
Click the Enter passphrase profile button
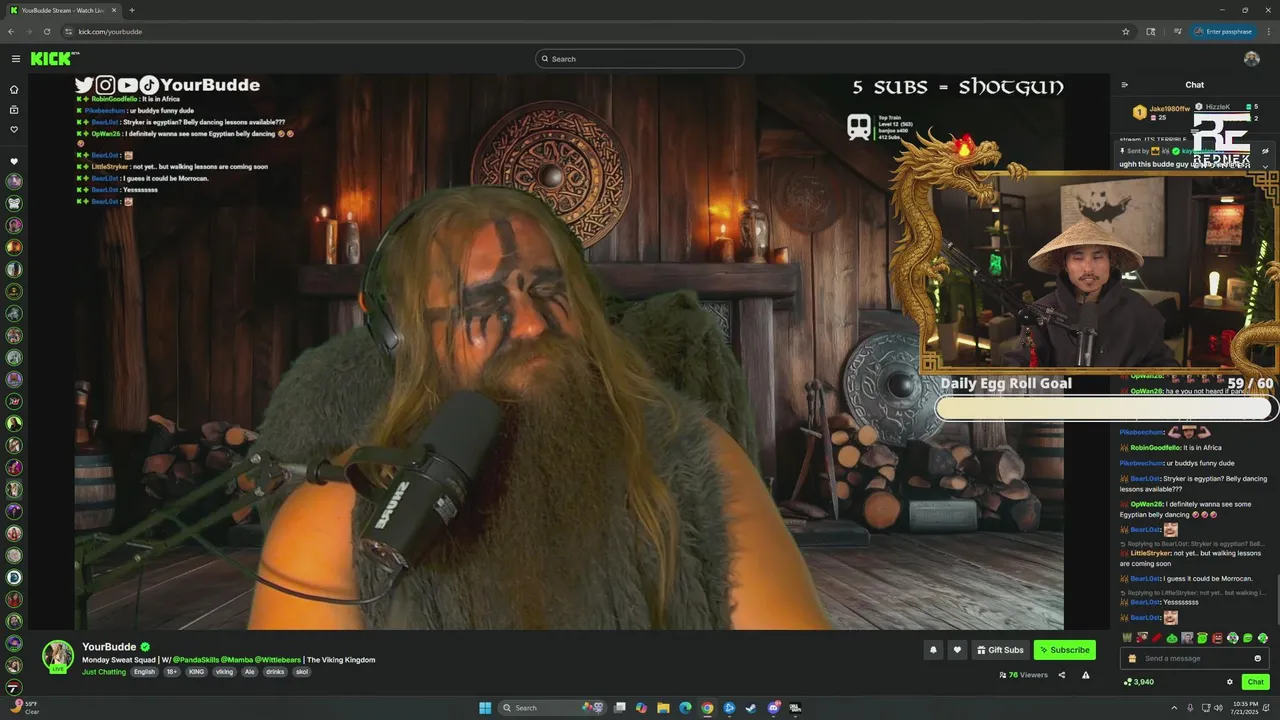pos(1223,31)
